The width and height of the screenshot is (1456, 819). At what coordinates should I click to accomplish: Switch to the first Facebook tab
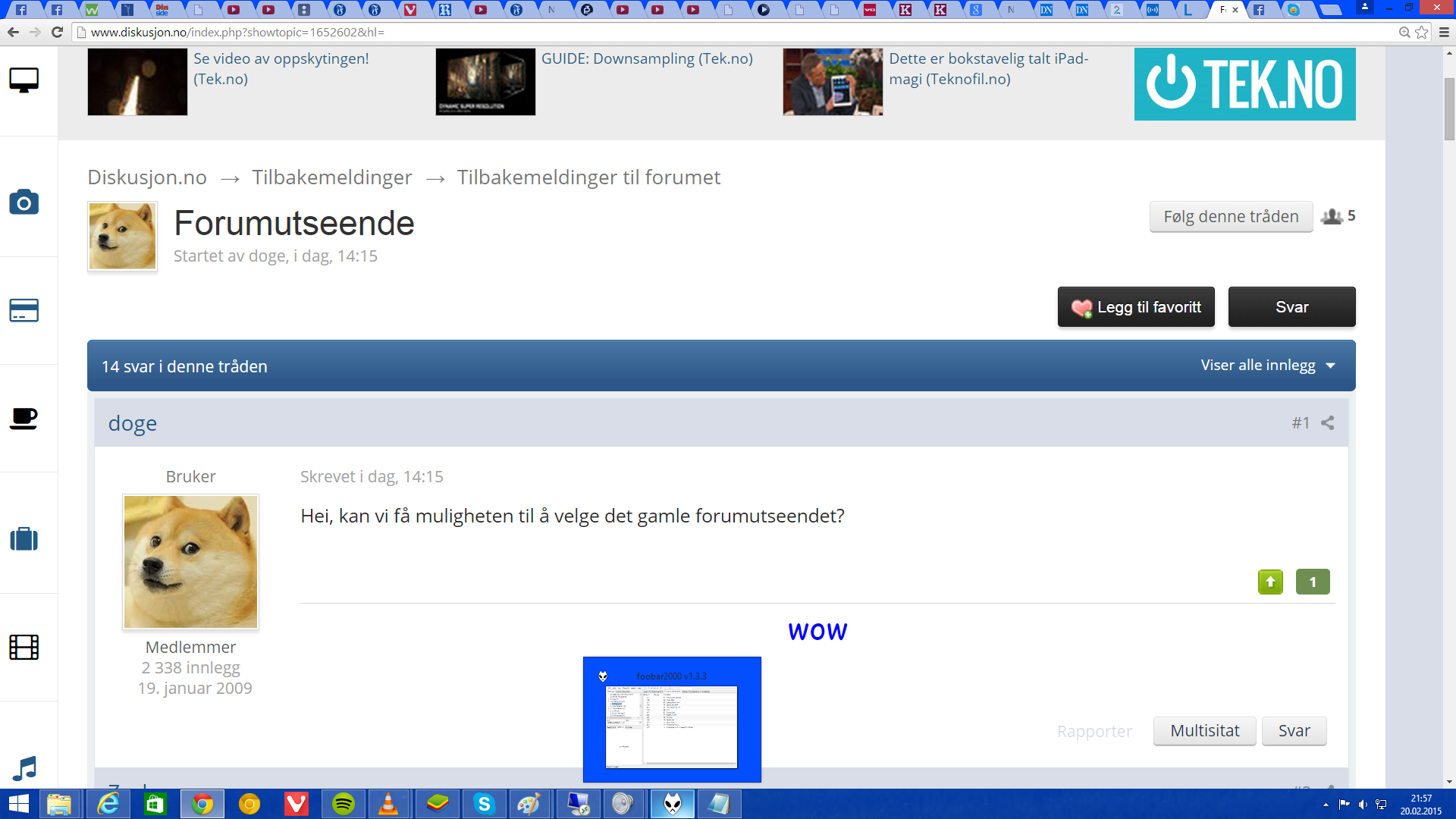pyautogui.click(x=21, y=10)
